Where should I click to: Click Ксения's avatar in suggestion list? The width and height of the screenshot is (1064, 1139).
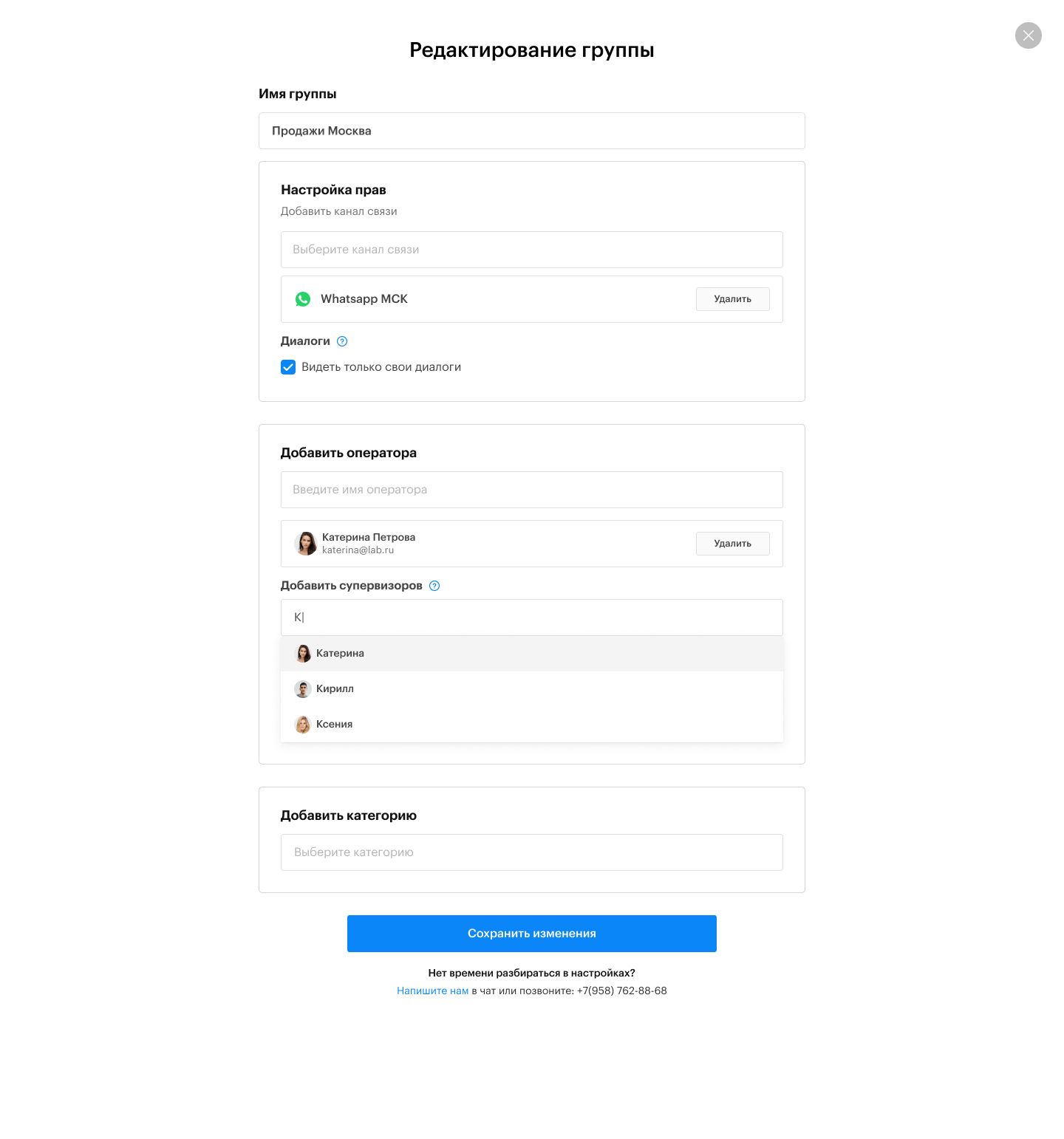303,725
